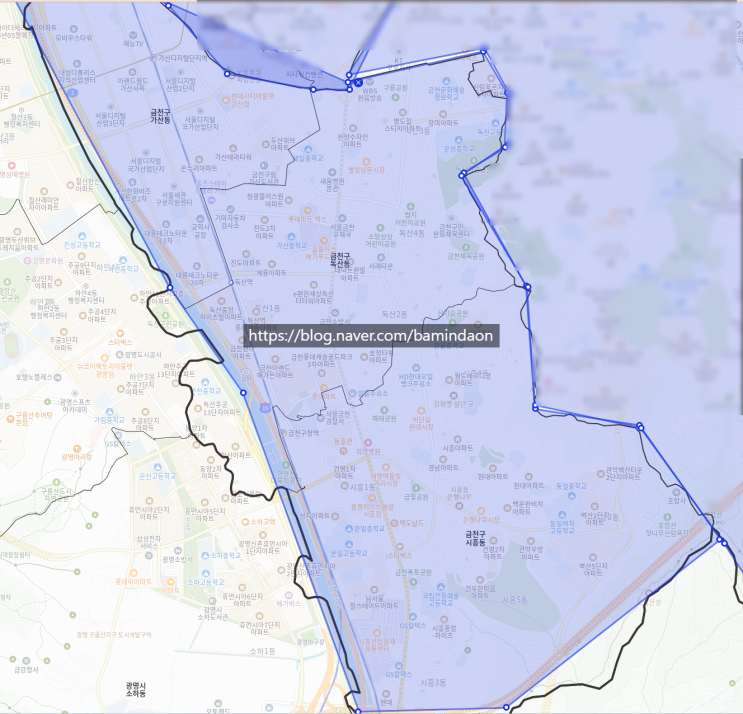Screen dimensions: 743x714
Task: Click the 현대시티아울렛 가산점 shopping icon
Action: [x=227, y=100]
